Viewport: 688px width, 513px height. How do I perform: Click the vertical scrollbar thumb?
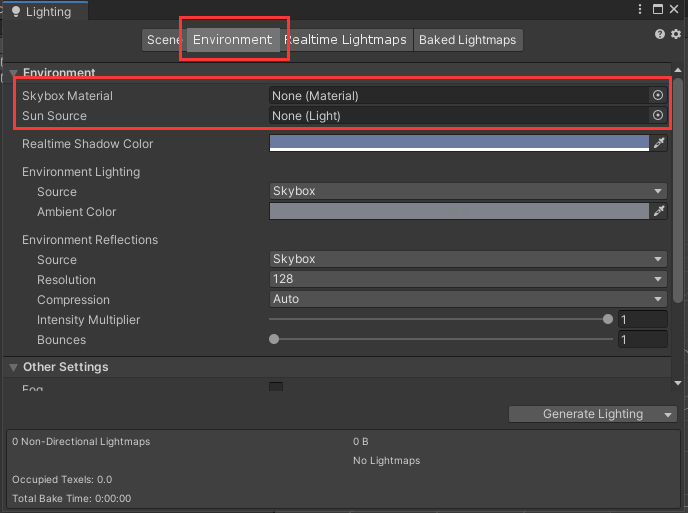678,190
